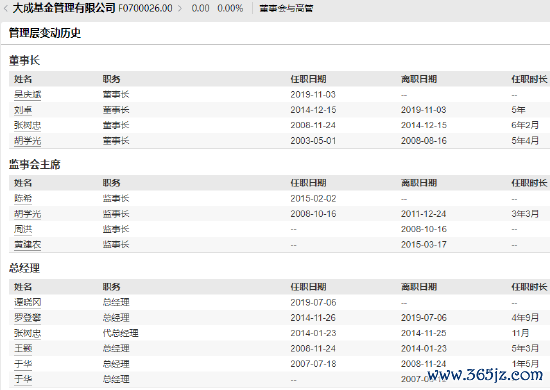Open the 董事会与高管 tab
This screenshot has width=550, height=390.
[286, 8]
